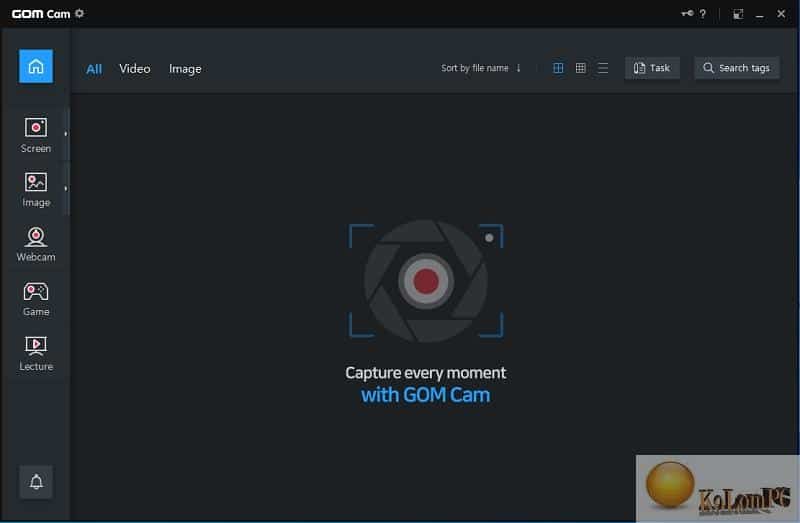Open Image capture mode
This screenshot has height=523, width=800.
36,189
